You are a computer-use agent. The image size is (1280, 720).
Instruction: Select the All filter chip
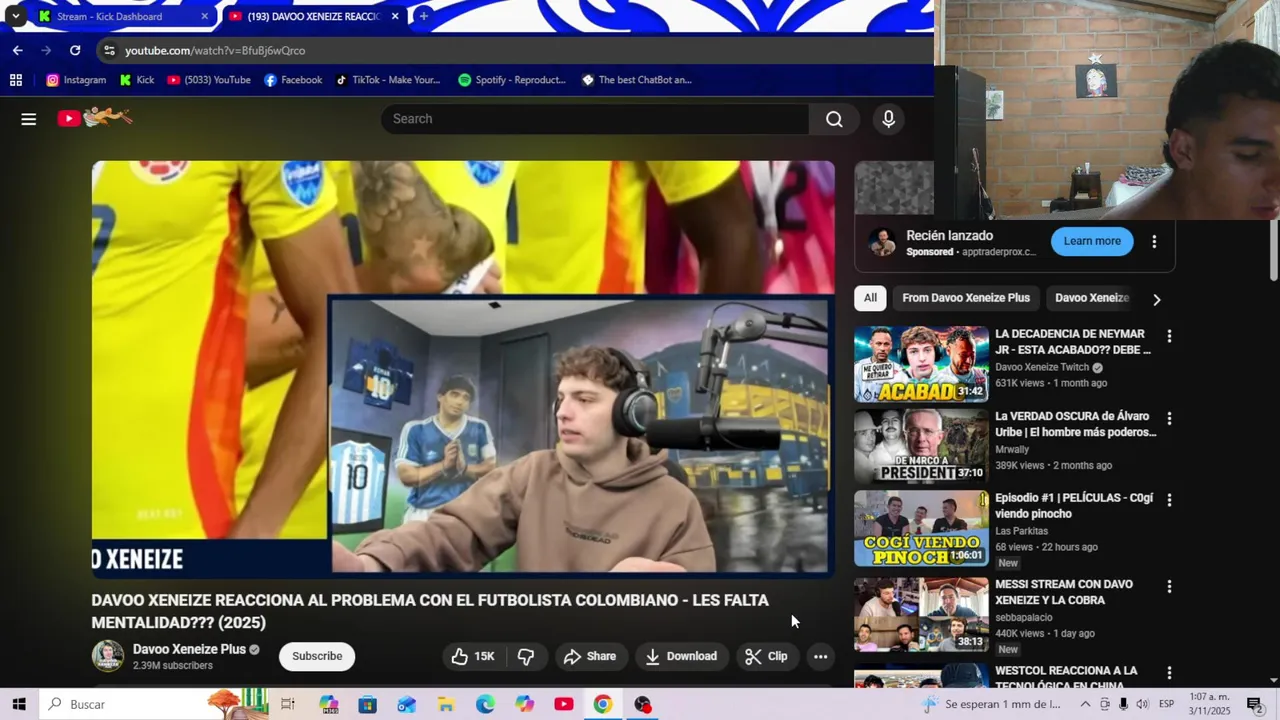[870, 298]
